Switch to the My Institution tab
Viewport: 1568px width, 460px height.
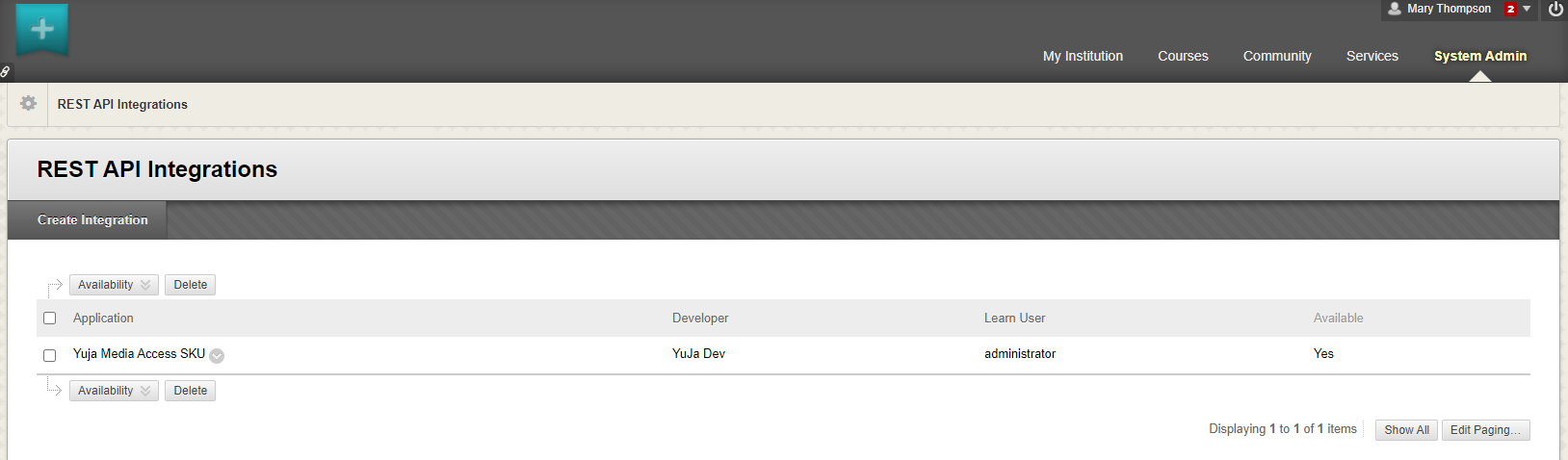1083,56
